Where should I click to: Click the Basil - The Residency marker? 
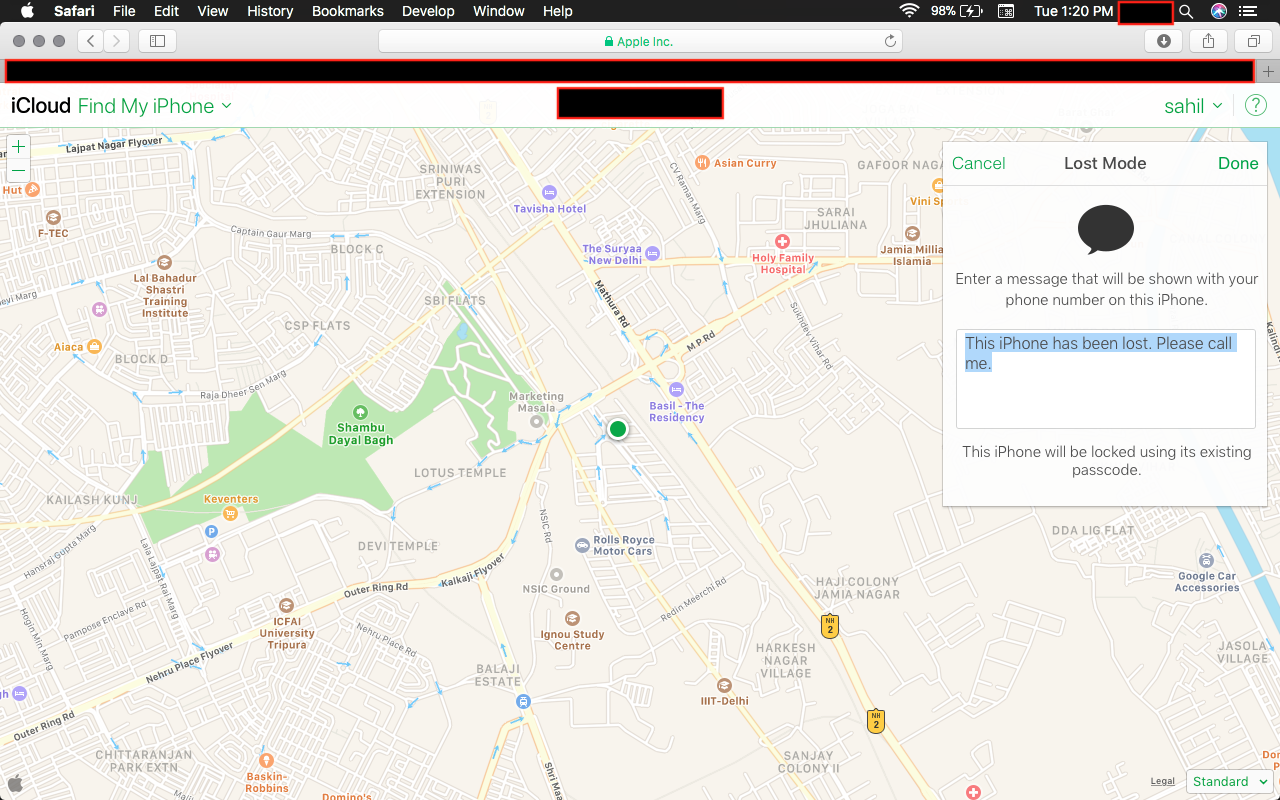coord(676,390)
